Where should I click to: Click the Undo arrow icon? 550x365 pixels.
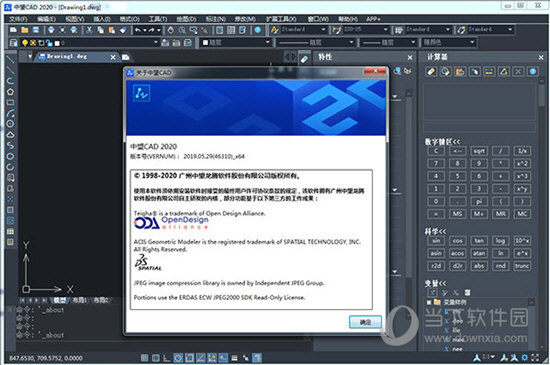pyautogui.click(x=138, y=30)
